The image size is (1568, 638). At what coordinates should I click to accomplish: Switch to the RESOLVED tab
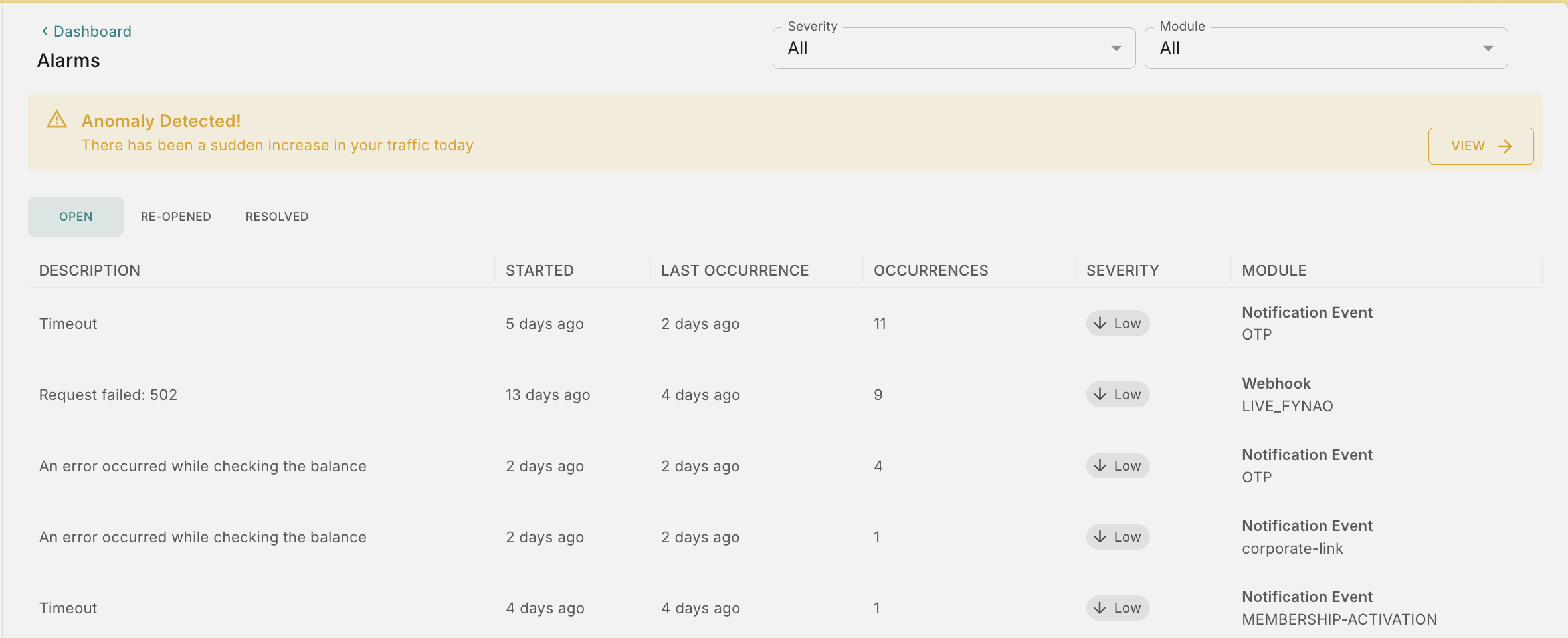[277, 217]
